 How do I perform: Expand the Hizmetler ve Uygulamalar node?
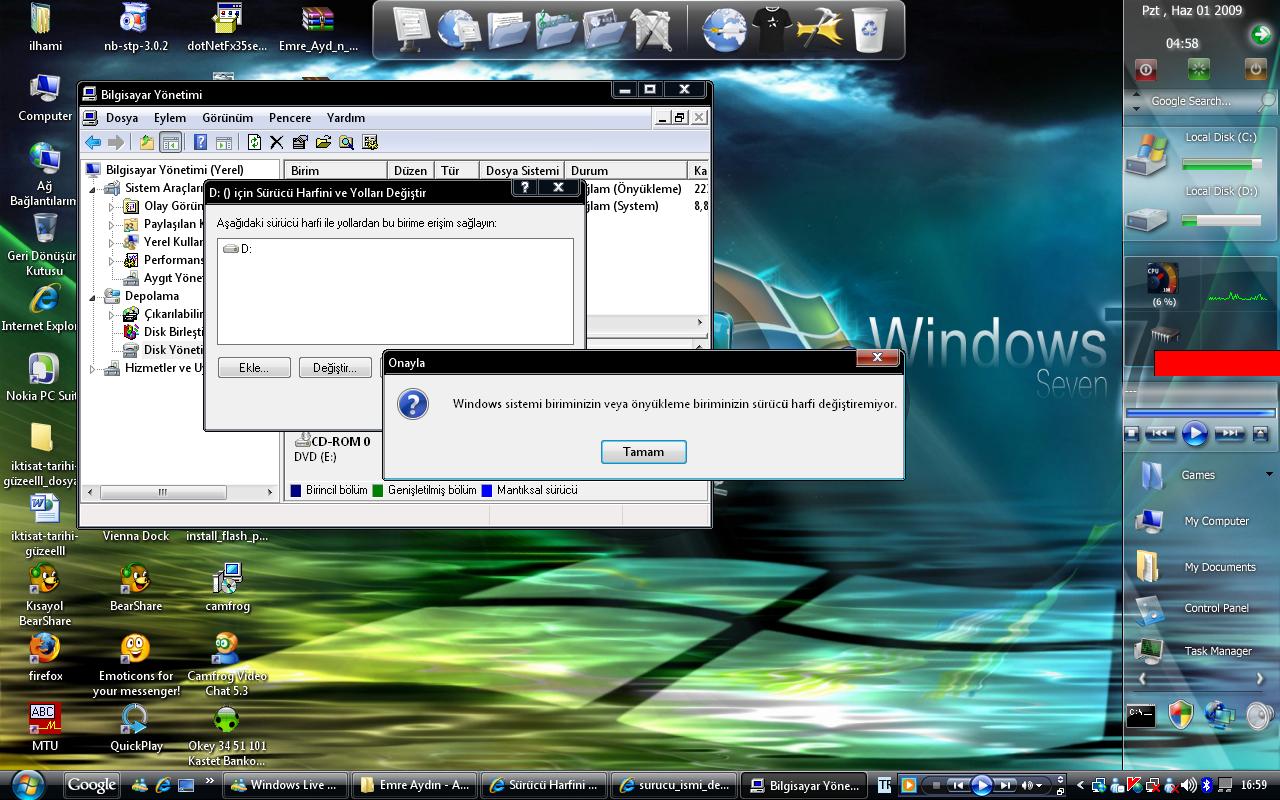pos(93,368)
